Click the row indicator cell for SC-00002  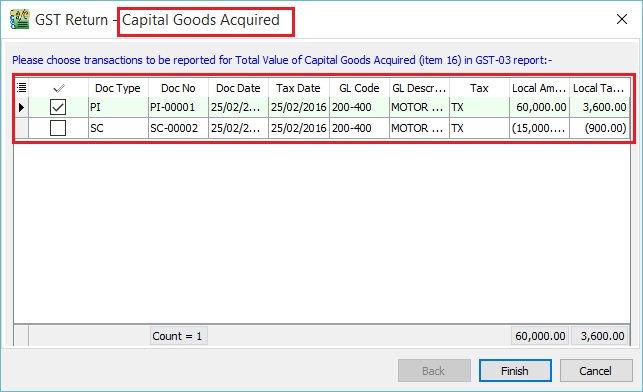point(21,128)
